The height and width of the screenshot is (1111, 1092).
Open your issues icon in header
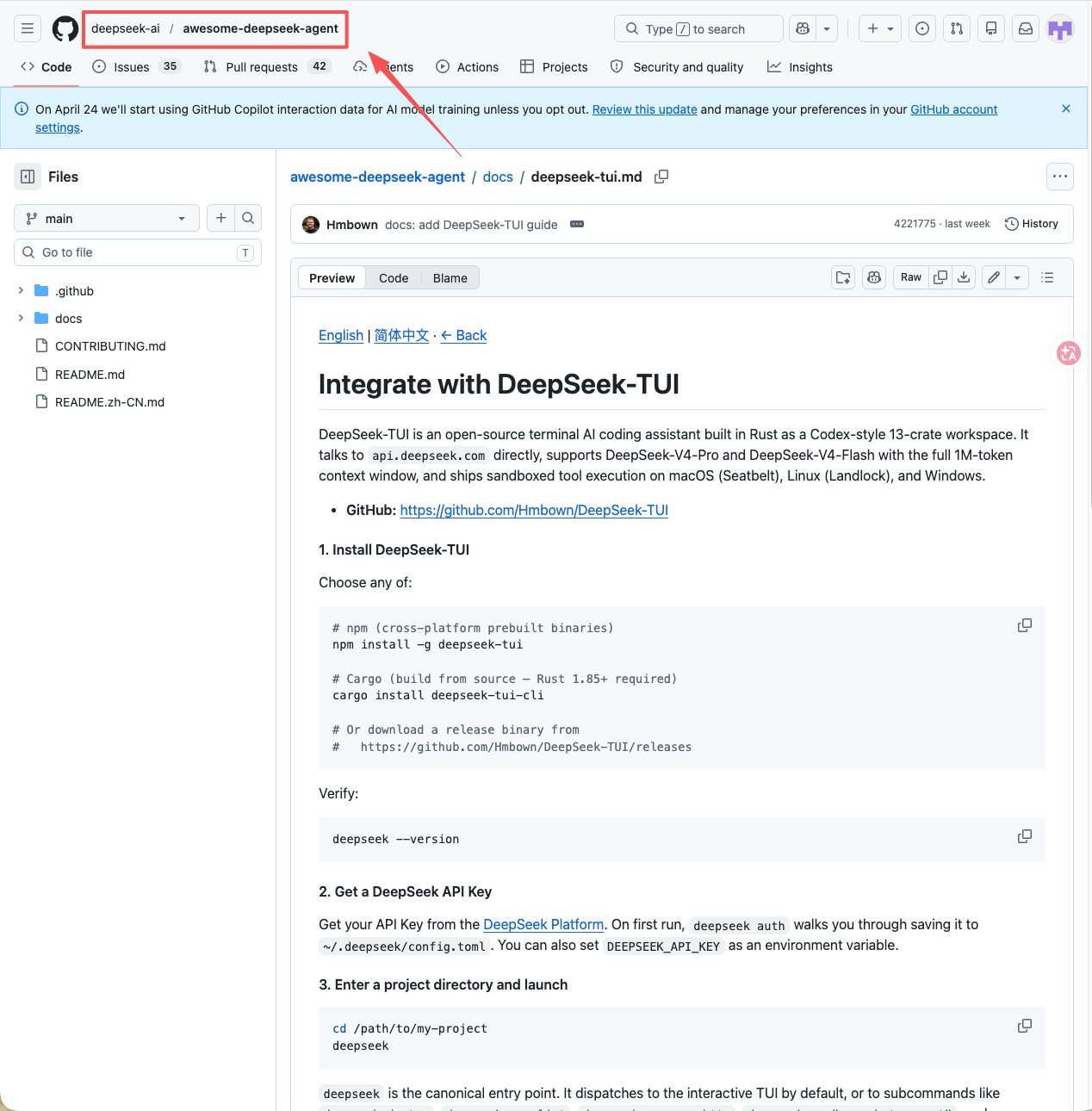tap(922, 28)
